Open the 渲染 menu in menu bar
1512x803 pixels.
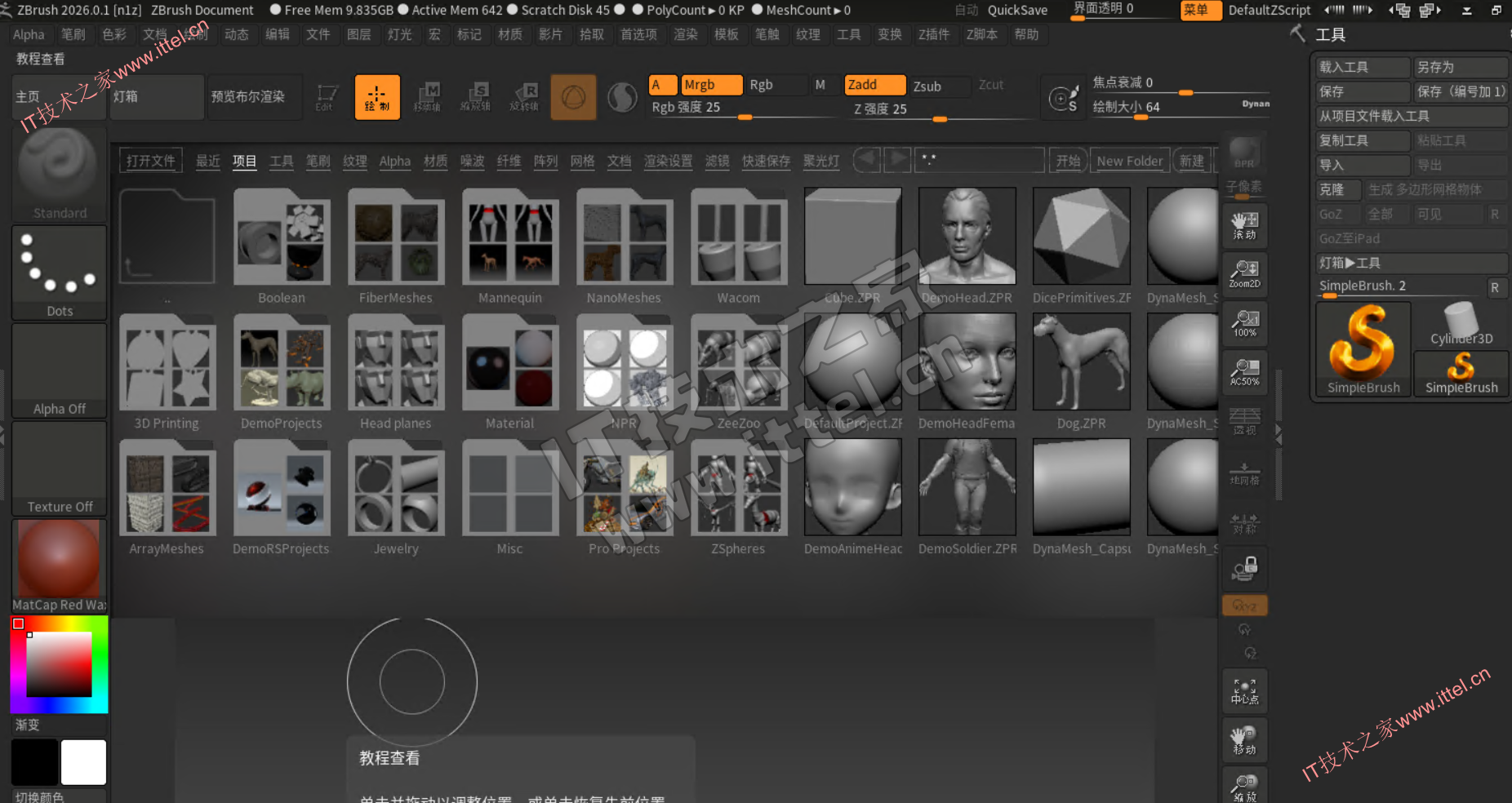click(685, 34)
